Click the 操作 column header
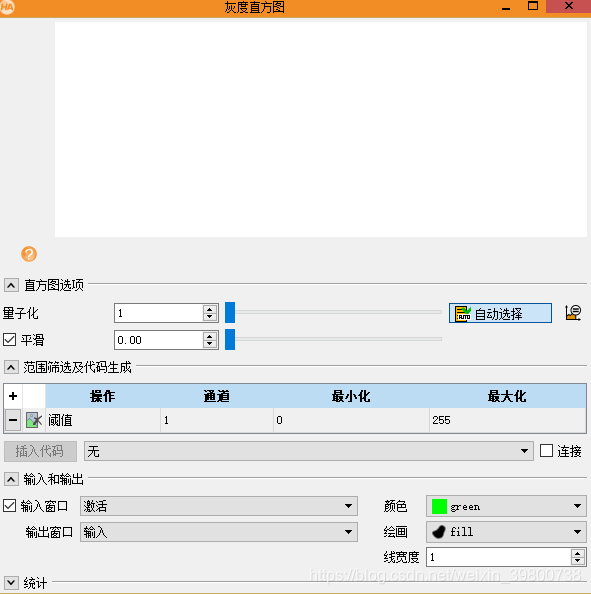The width and height of the screenshot is (591, 594). [x=103, y=396]
